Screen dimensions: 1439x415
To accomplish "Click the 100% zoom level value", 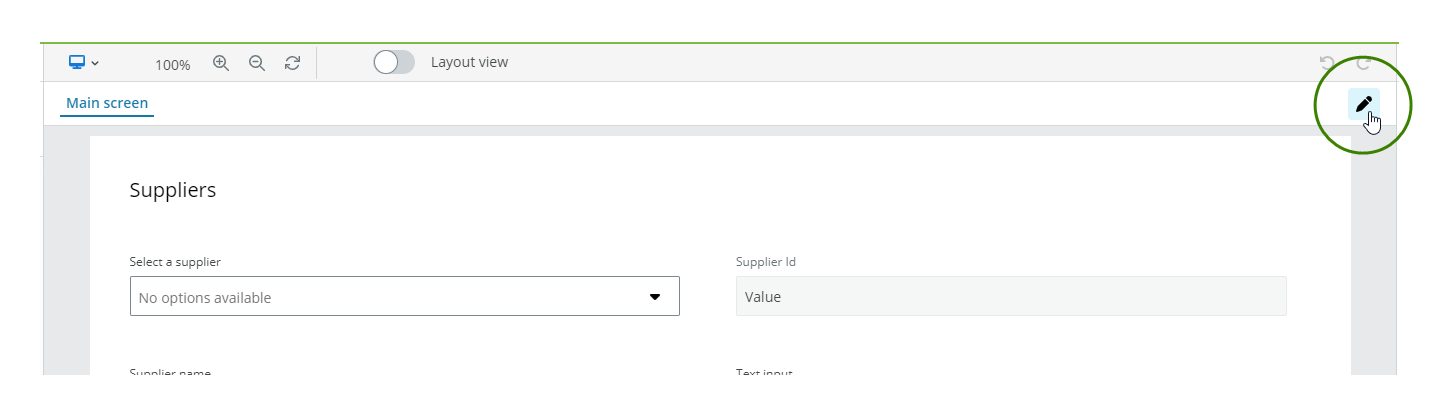I will (x=172, y=64).
